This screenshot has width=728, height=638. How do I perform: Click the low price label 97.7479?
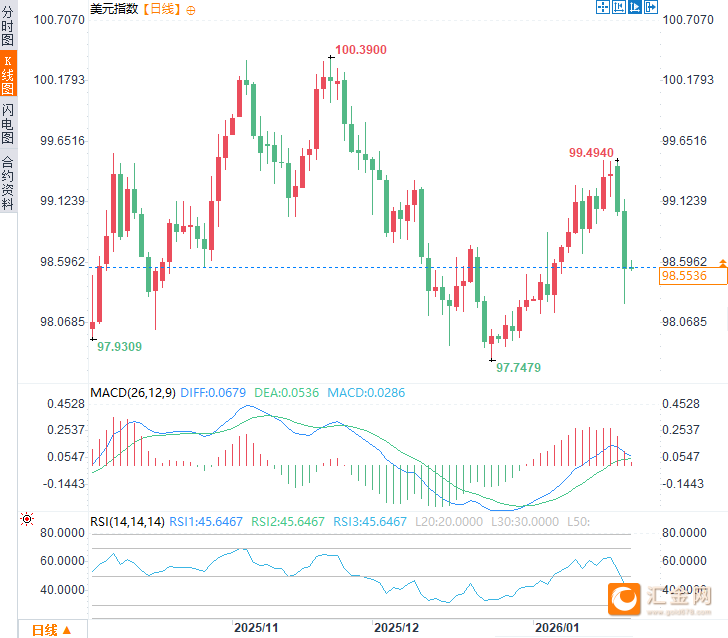pyautogui.click(x=518, y=368)
